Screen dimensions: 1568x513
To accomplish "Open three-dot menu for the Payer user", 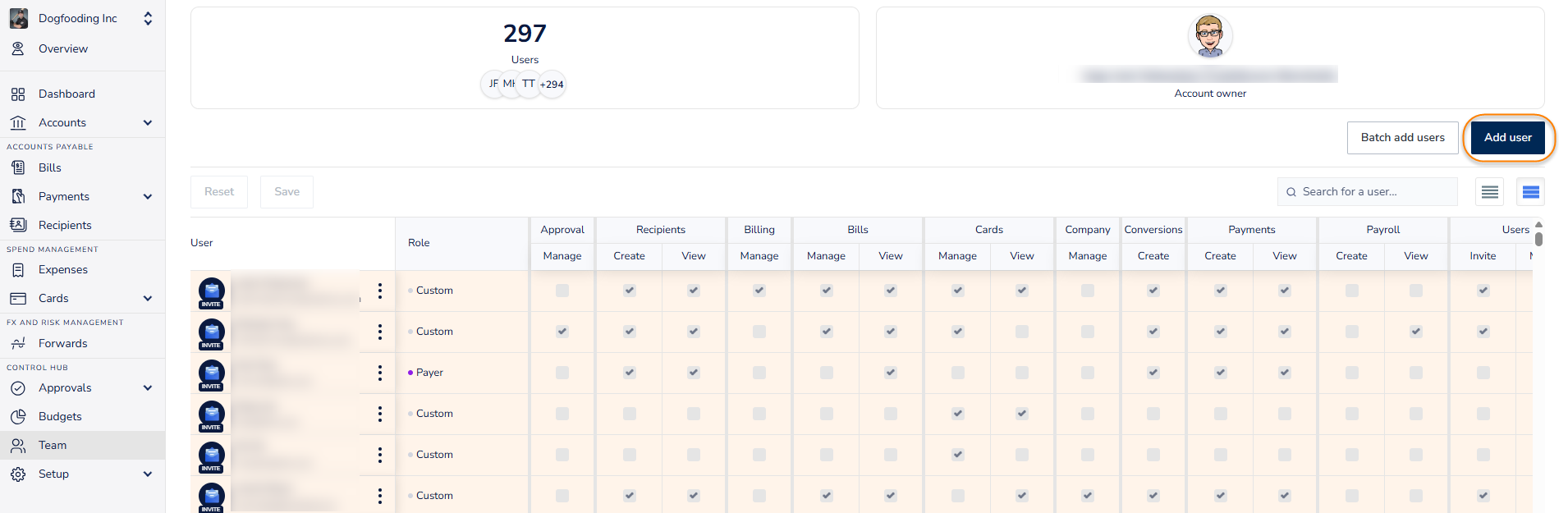I will point(379,373).
